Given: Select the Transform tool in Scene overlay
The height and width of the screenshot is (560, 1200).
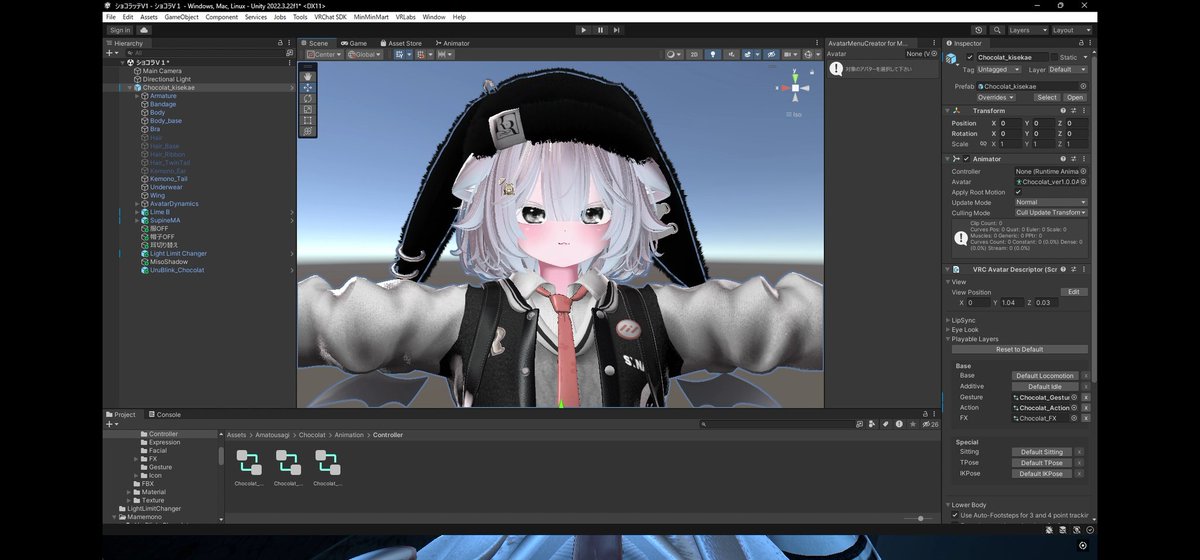Looking at the screenshot, I should tap(308, 131).
